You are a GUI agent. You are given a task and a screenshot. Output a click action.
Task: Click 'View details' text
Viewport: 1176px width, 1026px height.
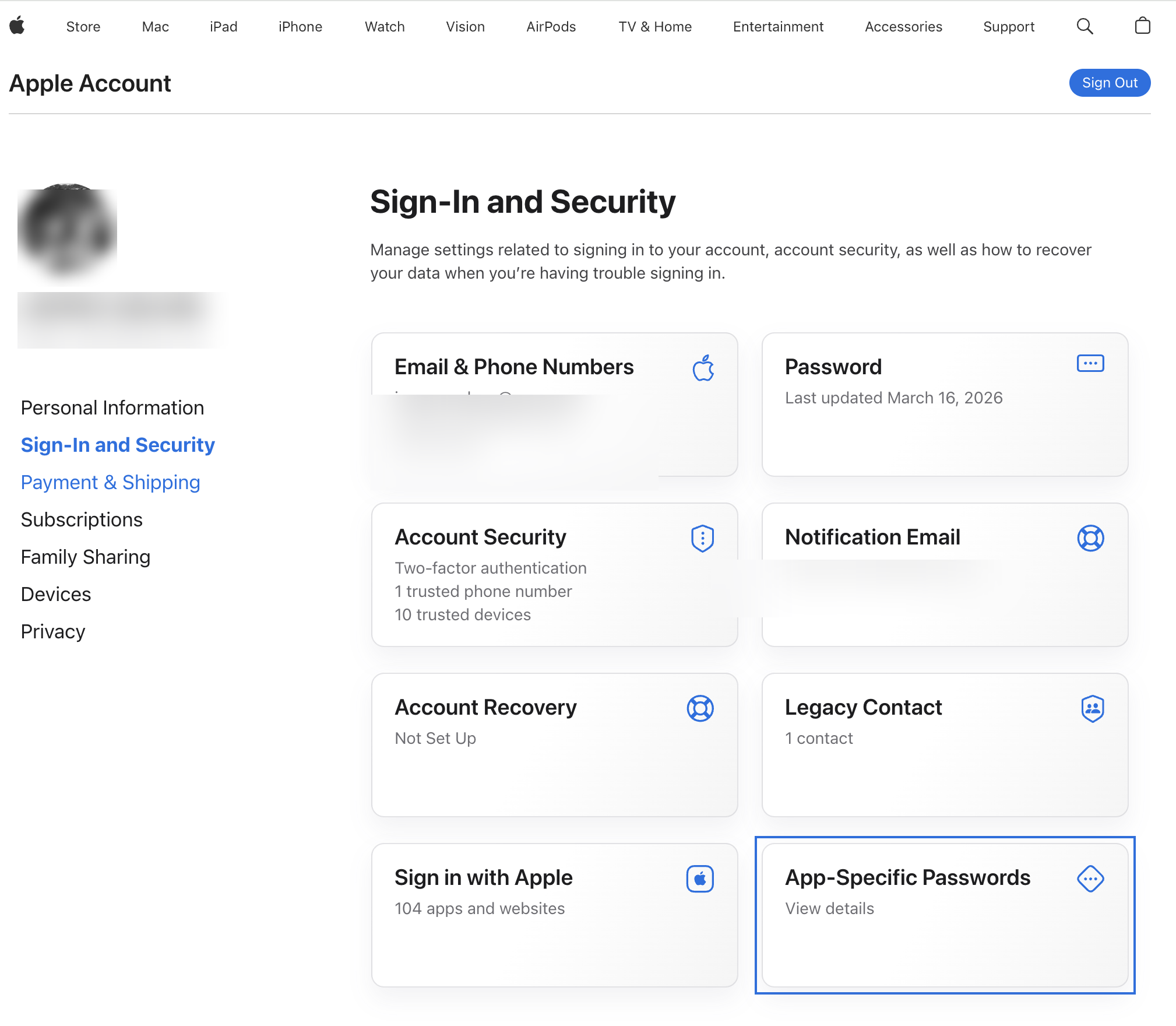tap(830, 908)
